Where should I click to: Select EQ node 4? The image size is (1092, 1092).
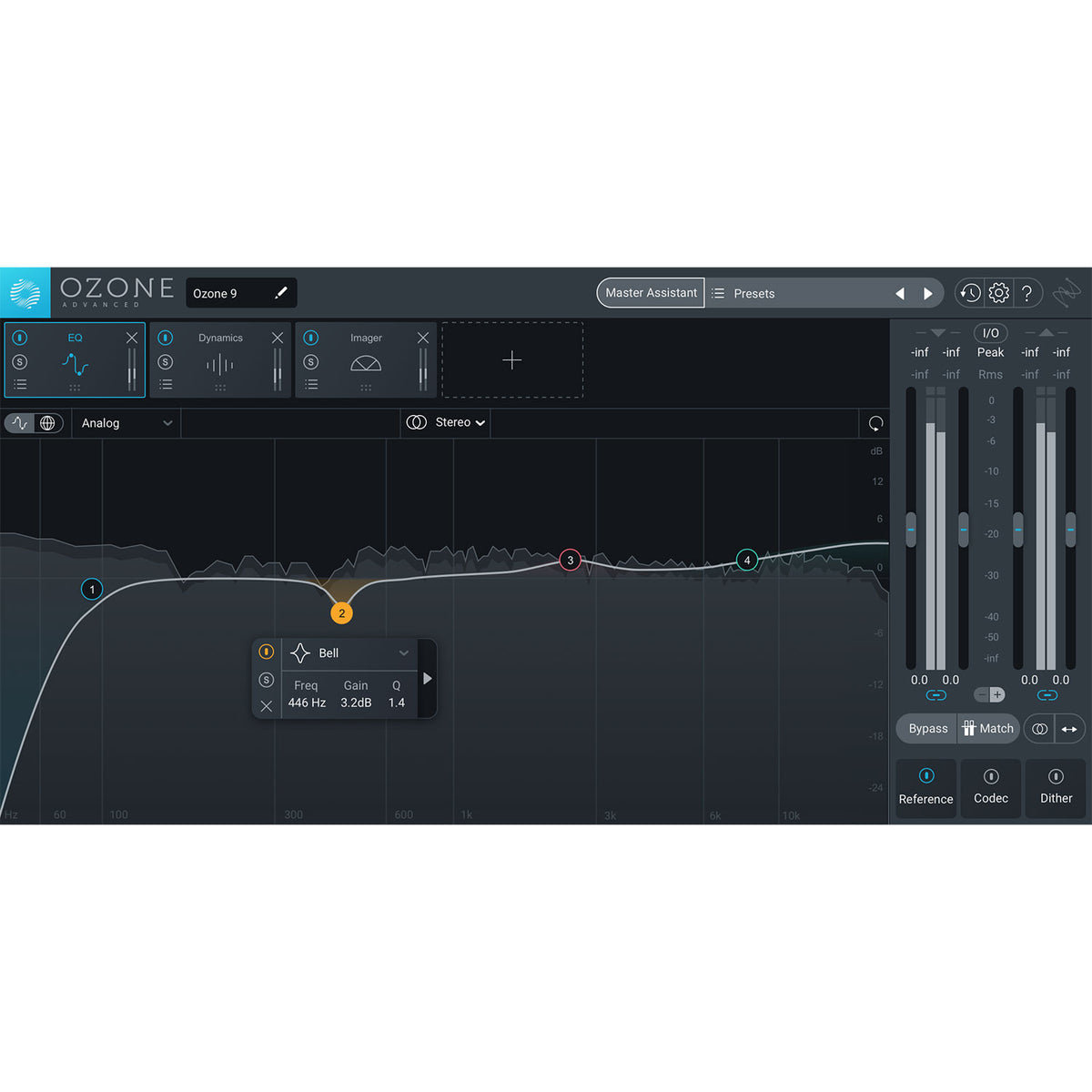click(x=747, y=560)
